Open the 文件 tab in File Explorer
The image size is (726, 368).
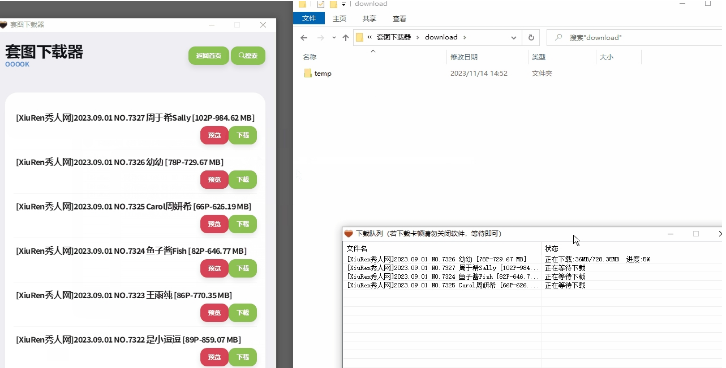pyautogui.click(x=309, y=19)
